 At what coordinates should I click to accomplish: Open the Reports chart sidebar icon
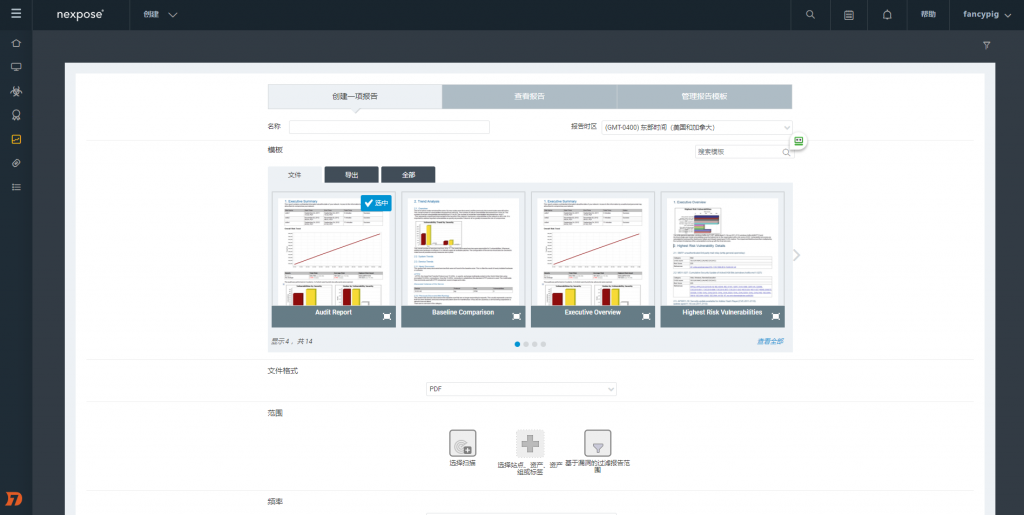coord(16,139)
